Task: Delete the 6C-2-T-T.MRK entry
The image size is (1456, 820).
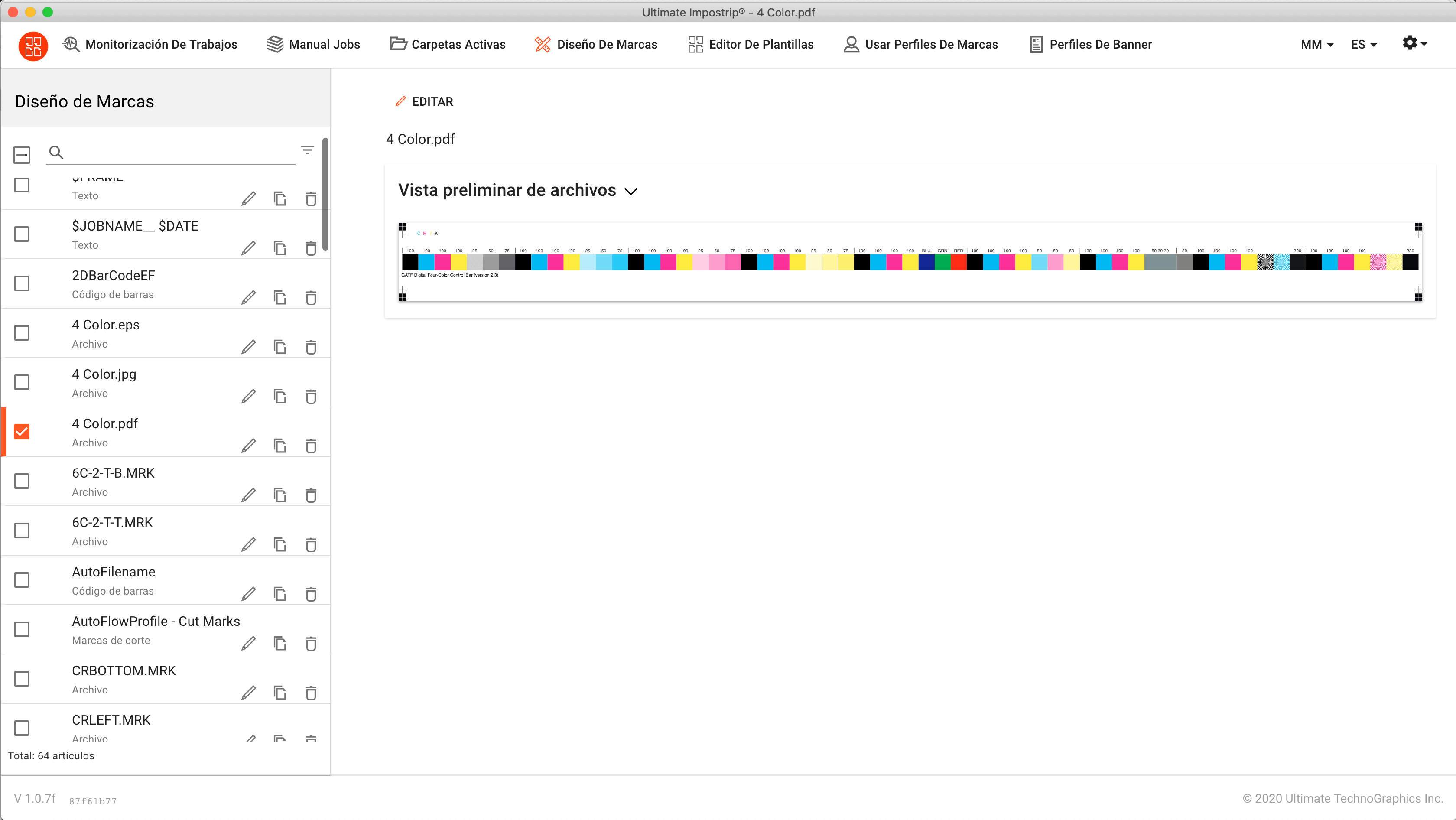Action: (x=311, y=545)
